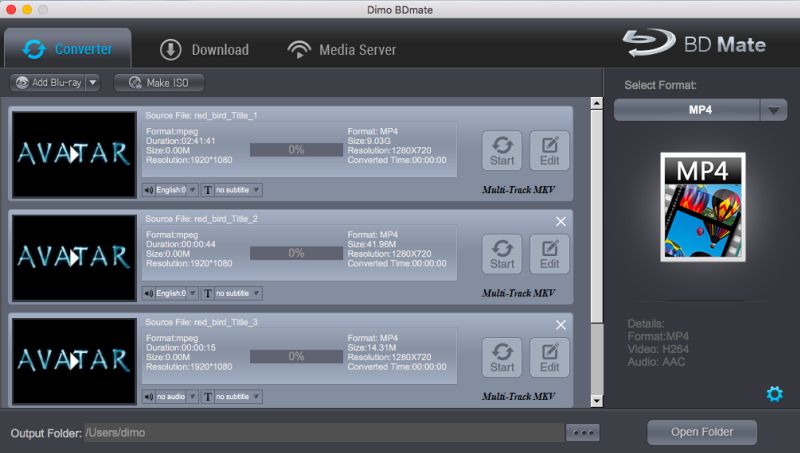The image size is (800, 453).
Task: Edit the red_bird_Title_2 video
Action: pyautogui.click(x=549, y=254)
